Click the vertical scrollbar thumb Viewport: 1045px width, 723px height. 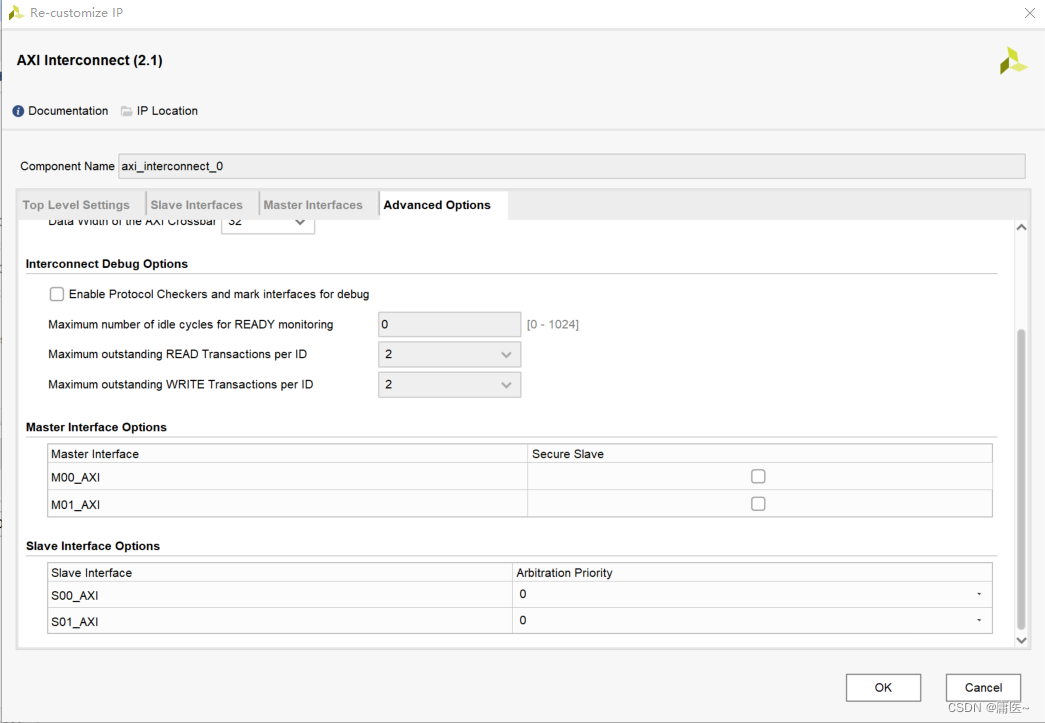pyautogui.click(x=1021, y=478)
